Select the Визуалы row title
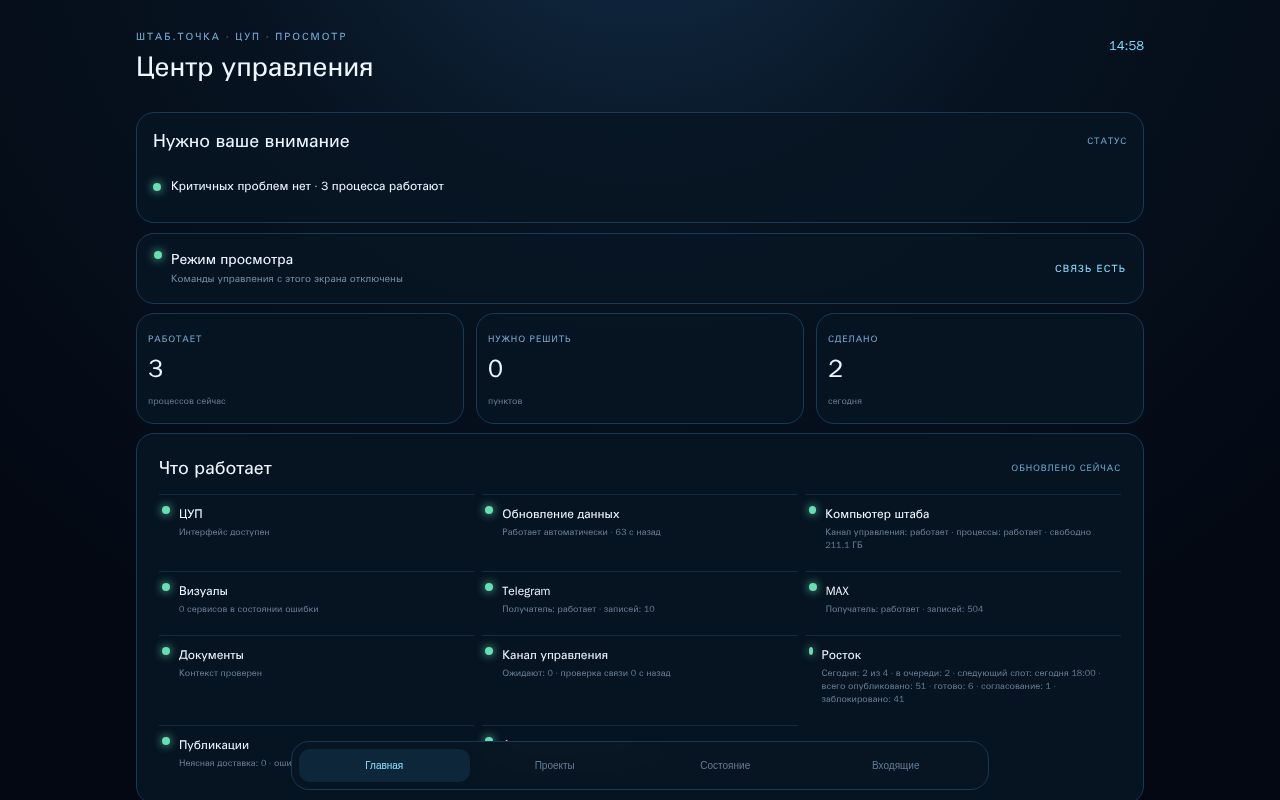 click(203, 591)
